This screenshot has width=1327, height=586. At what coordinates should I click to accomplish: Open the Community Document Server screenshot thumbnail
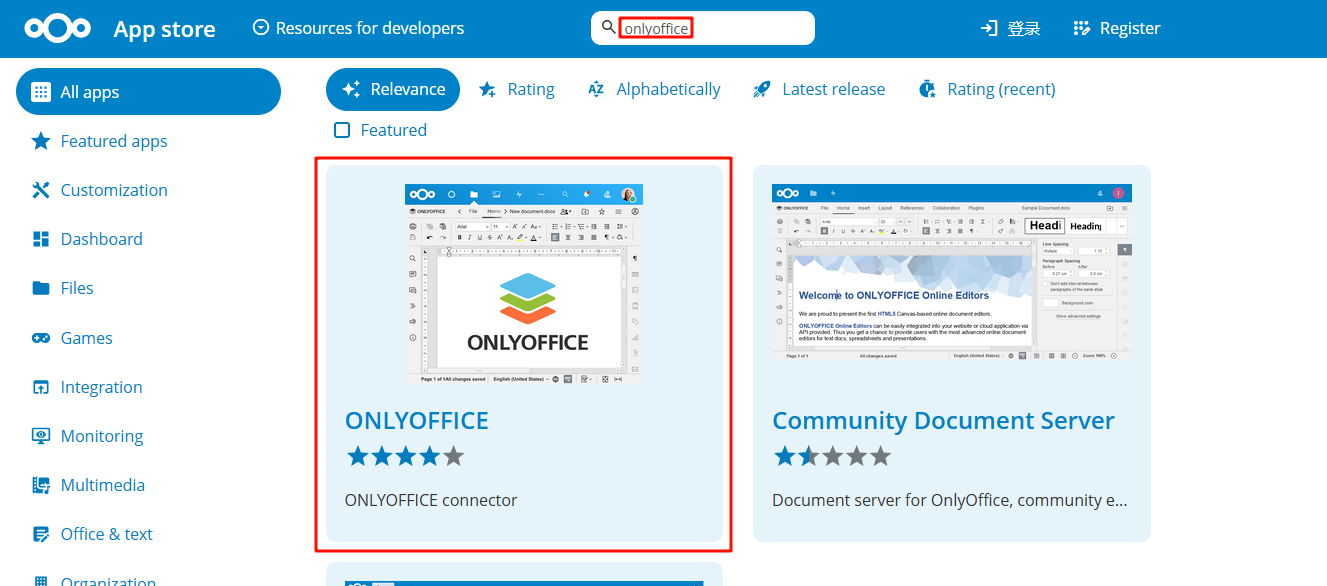coord(952,272)
